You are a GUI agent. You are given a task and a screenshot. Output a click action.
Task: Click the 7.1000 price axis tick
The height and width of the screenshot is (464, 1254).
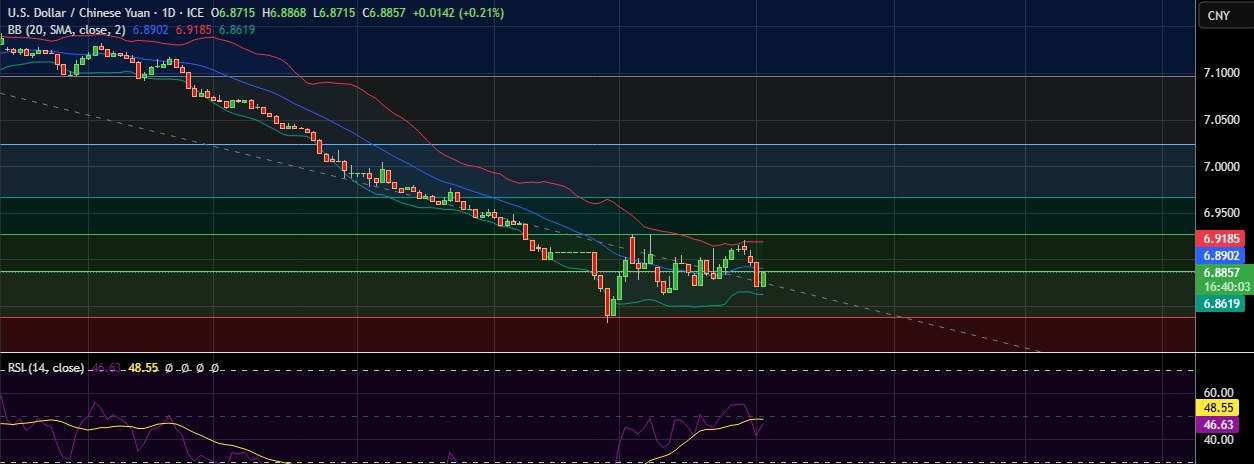coord(1221,74)
